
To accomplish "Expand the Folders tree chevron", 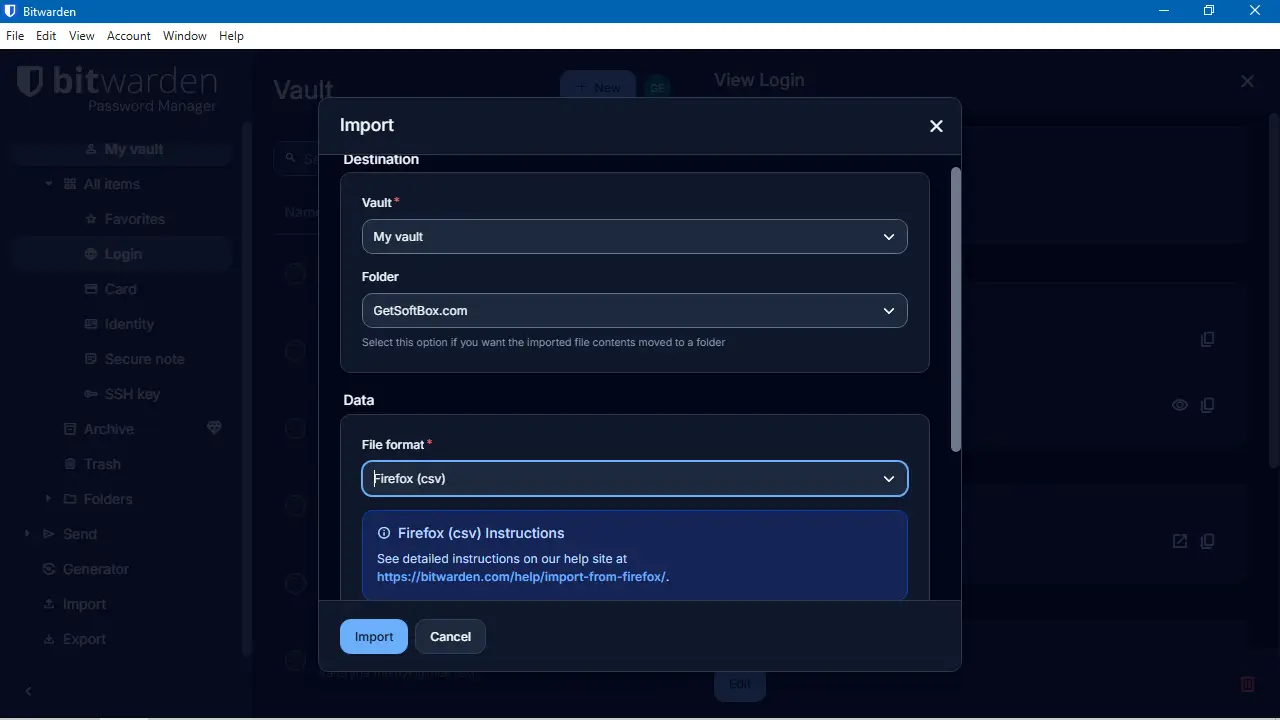I will pos(49,499).
